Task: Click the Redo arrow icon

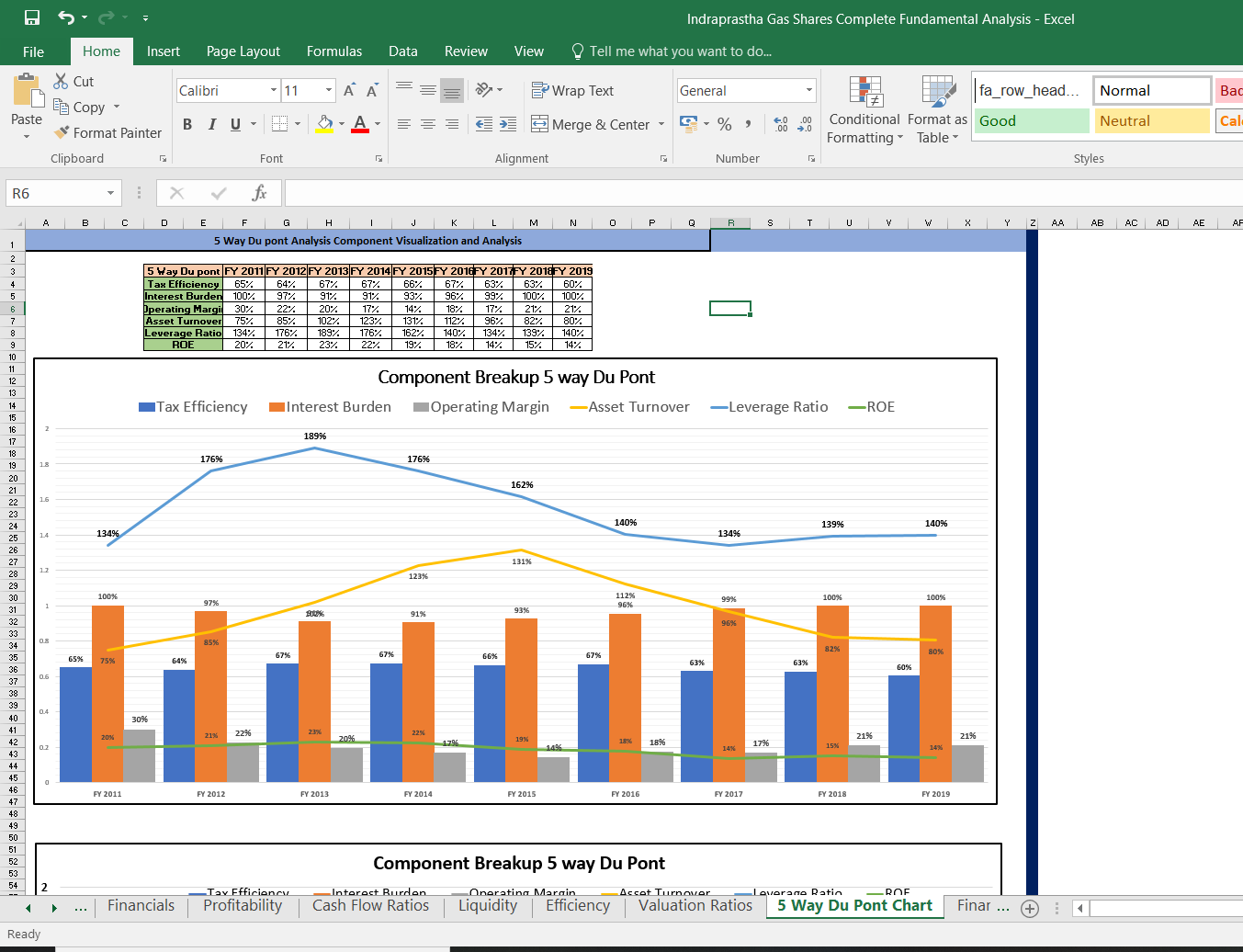Action: [x=106, y=17]
